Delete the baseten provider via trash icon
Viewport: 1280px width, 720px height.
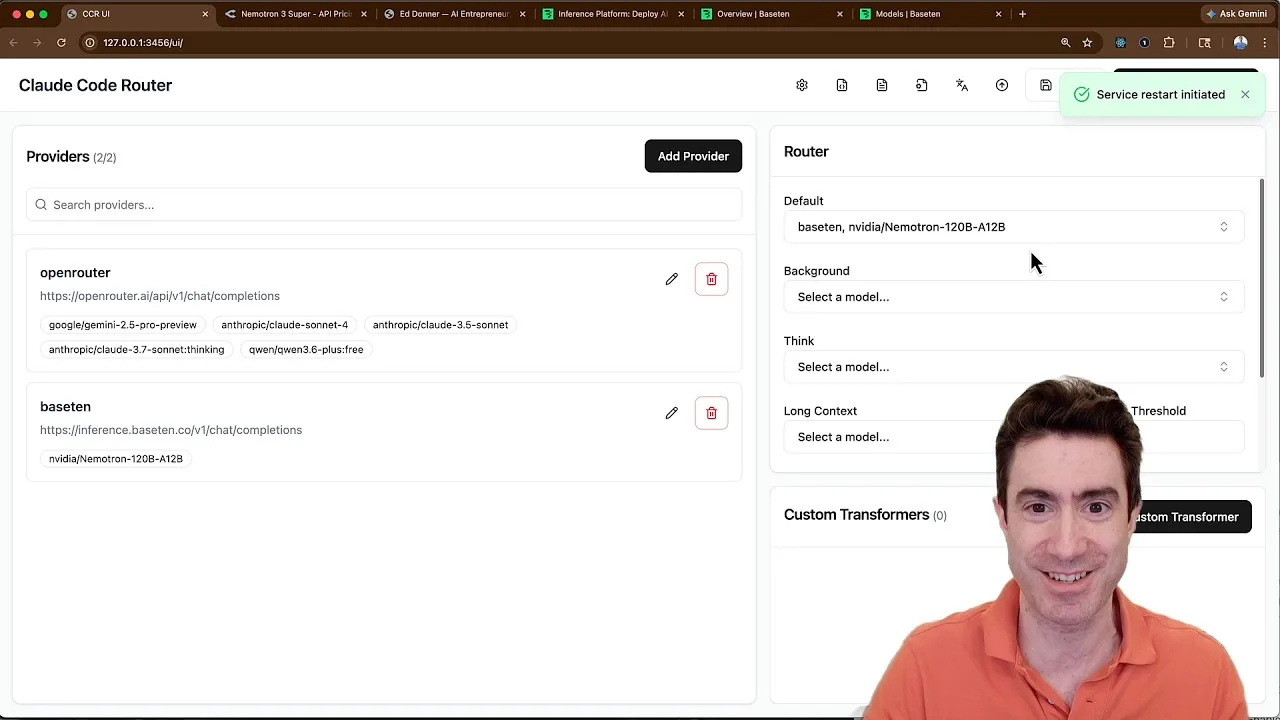pyautogui.click(x=712, y=413)
